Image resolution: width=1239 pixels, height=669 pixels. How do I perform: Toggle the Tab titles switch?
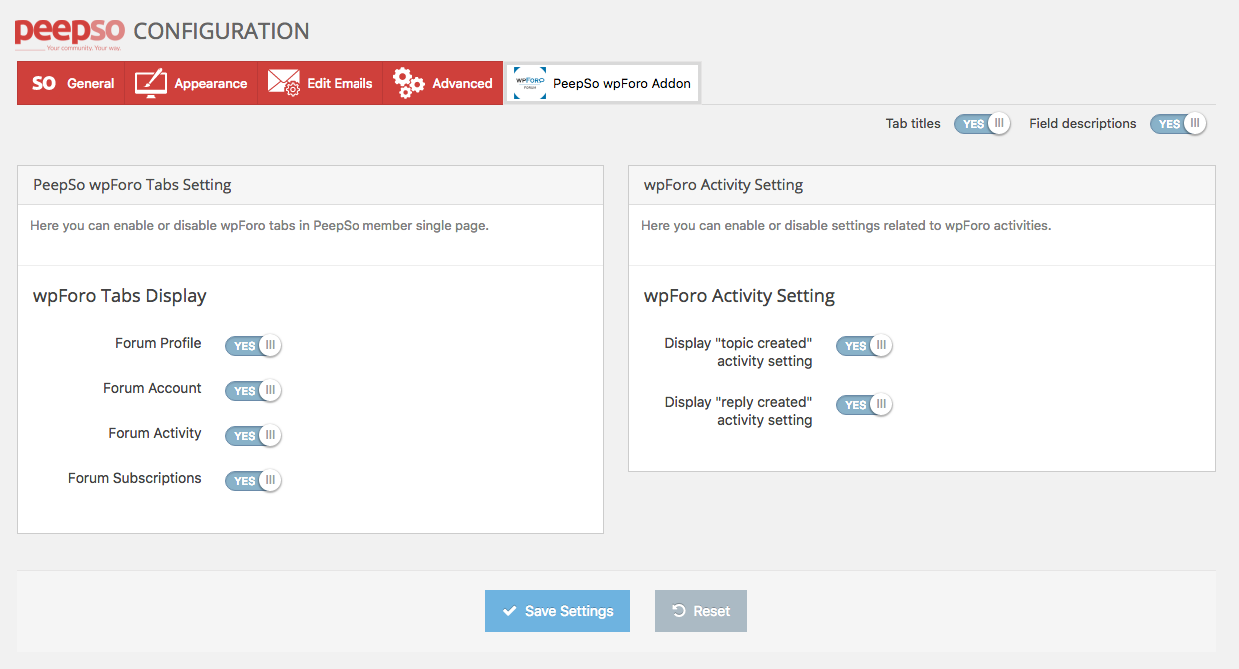[x=982, y=124]
